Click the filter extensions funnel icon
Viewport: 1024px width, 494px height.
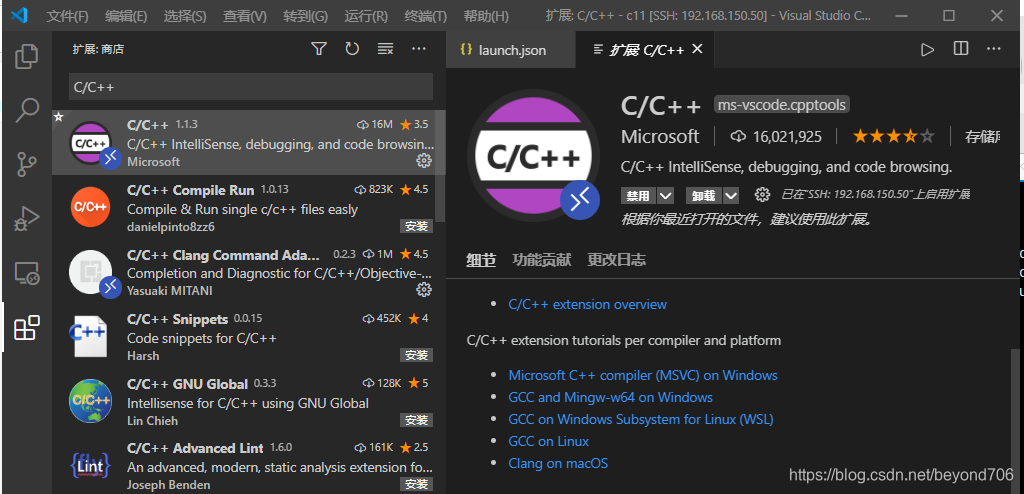(319, 48)
